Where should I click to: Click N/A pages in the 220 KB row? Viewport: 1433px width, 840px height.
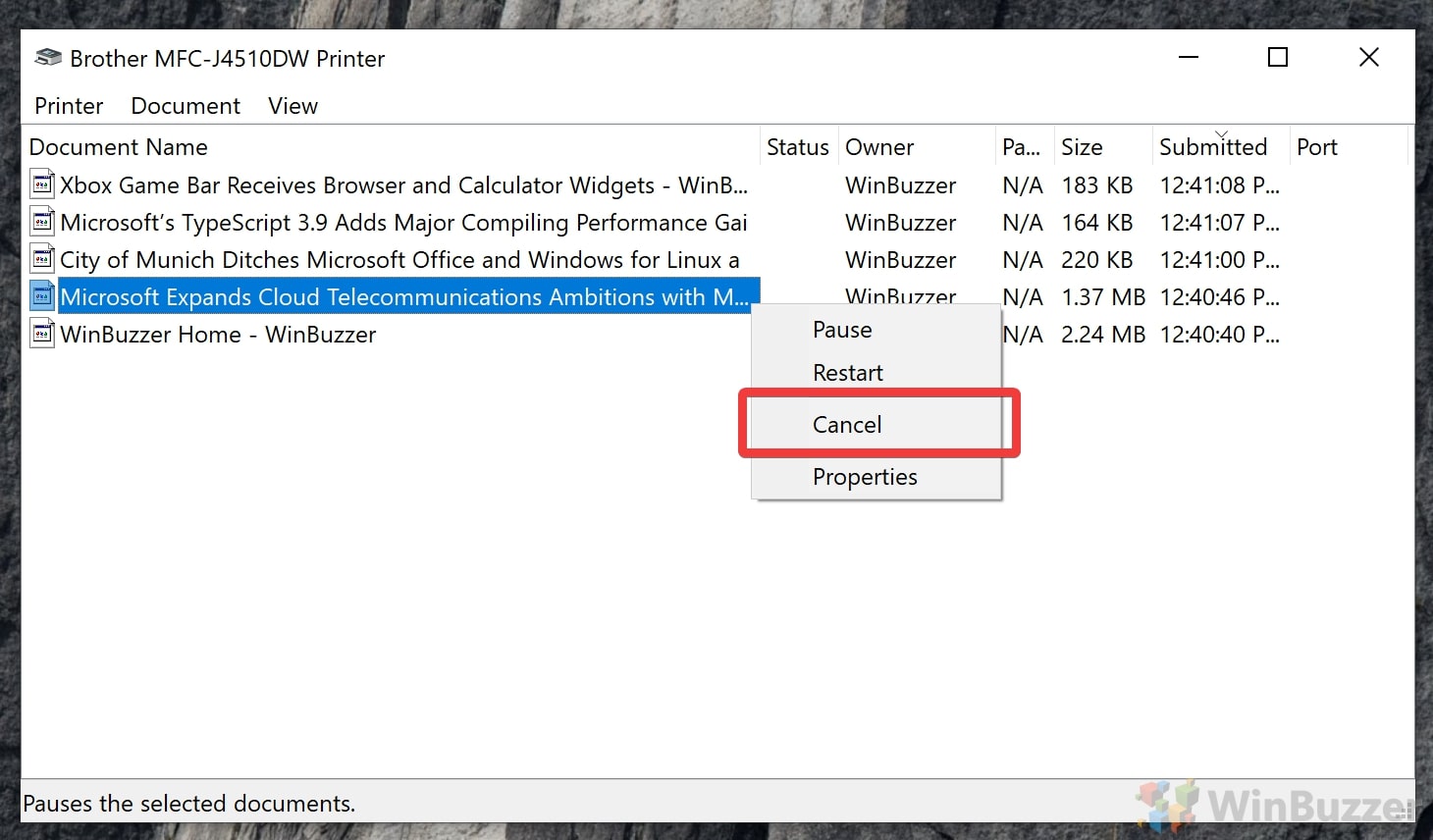tap(1022, 260)
